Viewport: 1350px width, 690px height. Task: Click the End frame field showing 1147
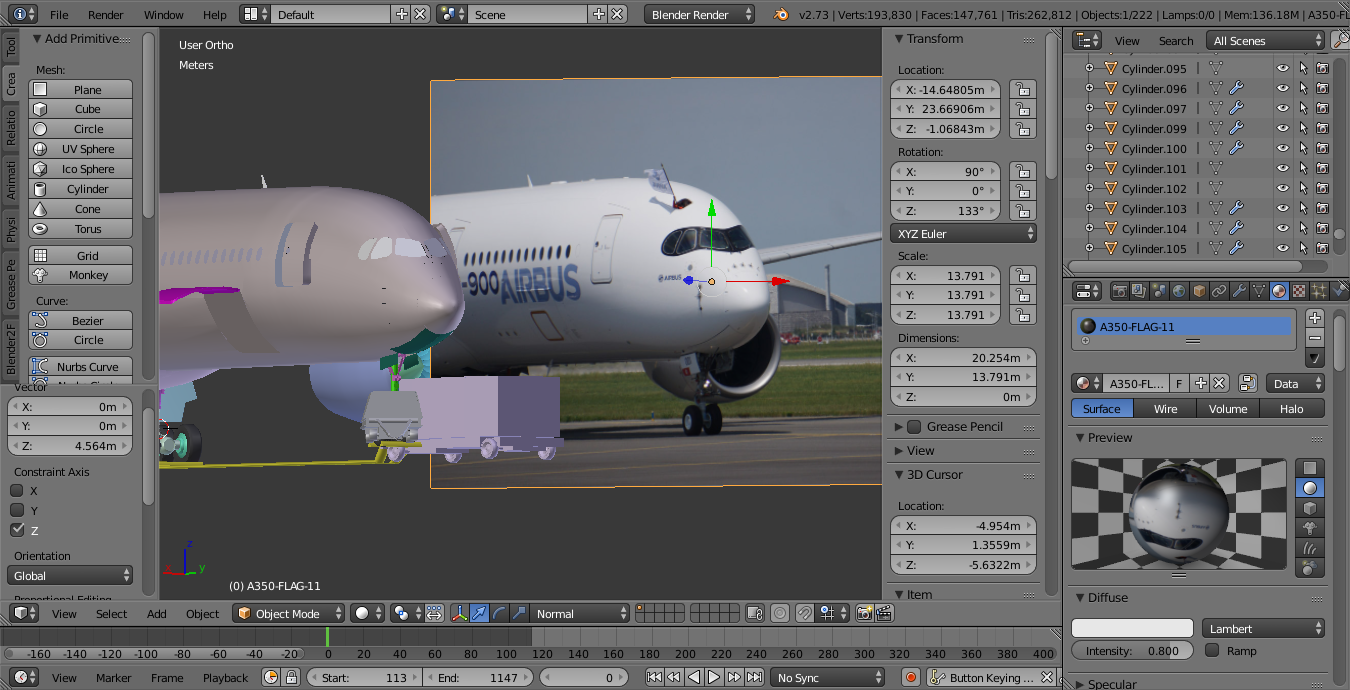(480, 677)
